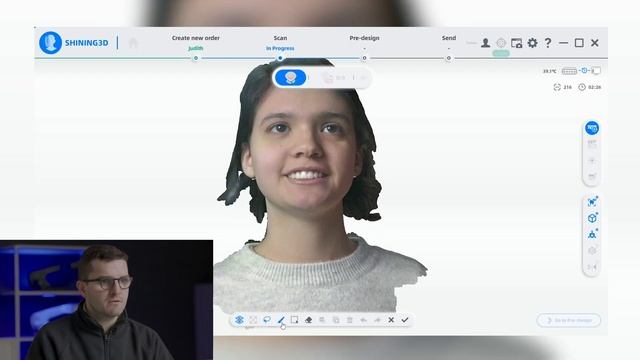Click the Pre-design step progress dot
The height and width of the screenshot is (360, 640).
click(x=364, y=58)
